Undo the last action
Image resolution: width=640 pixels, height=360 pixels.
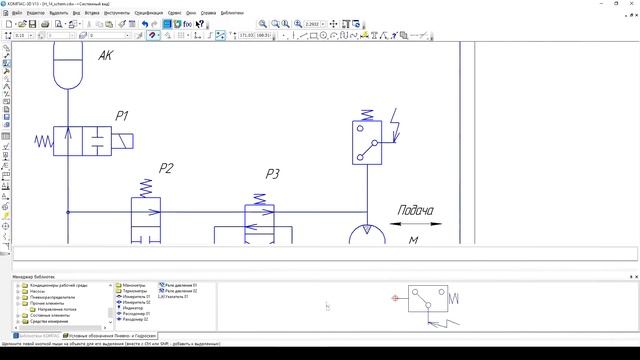pos(145,24)
